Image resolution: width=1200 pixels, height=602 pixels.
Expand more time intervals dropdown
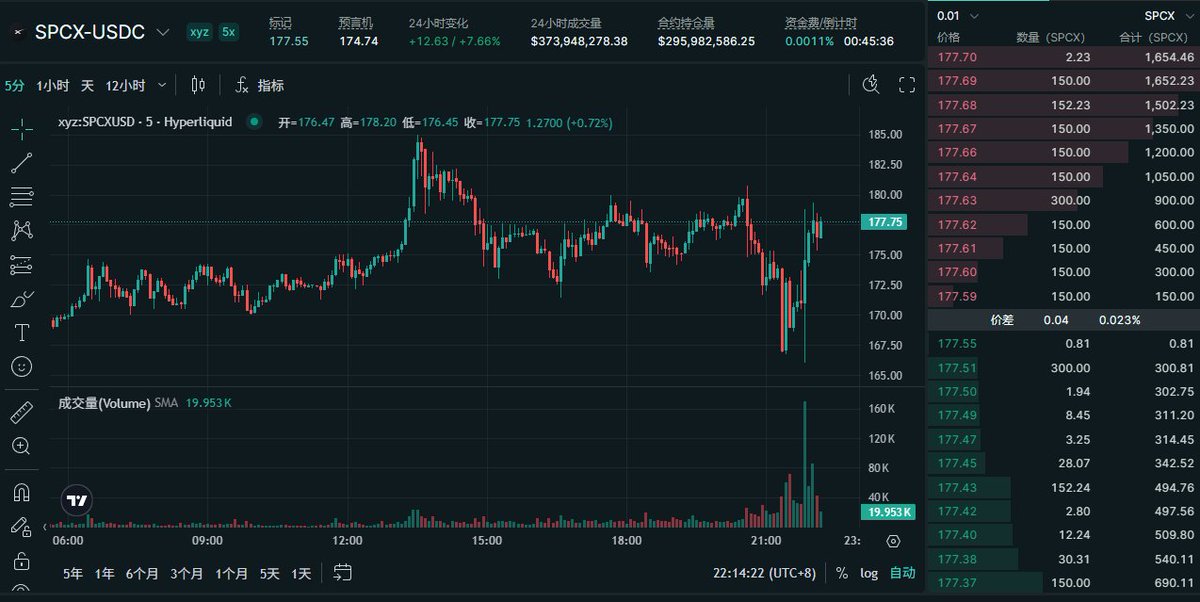click(x=163, y=85)
